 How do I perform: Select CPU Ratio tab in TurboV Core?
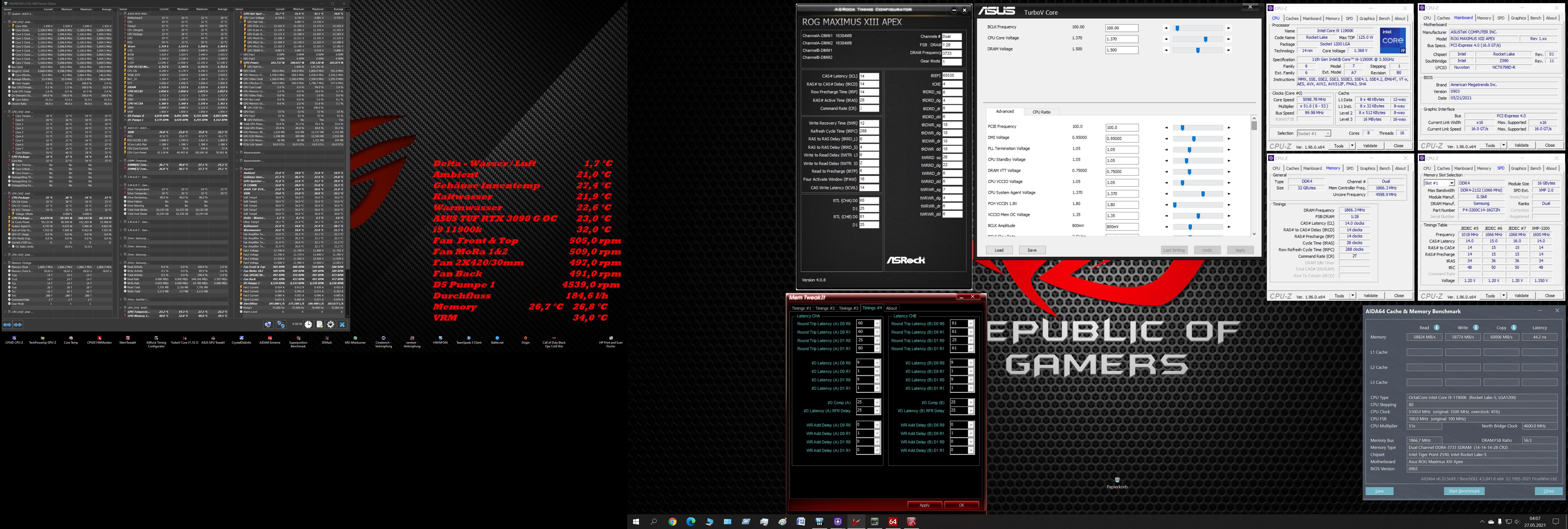(x=1041, y=112)
